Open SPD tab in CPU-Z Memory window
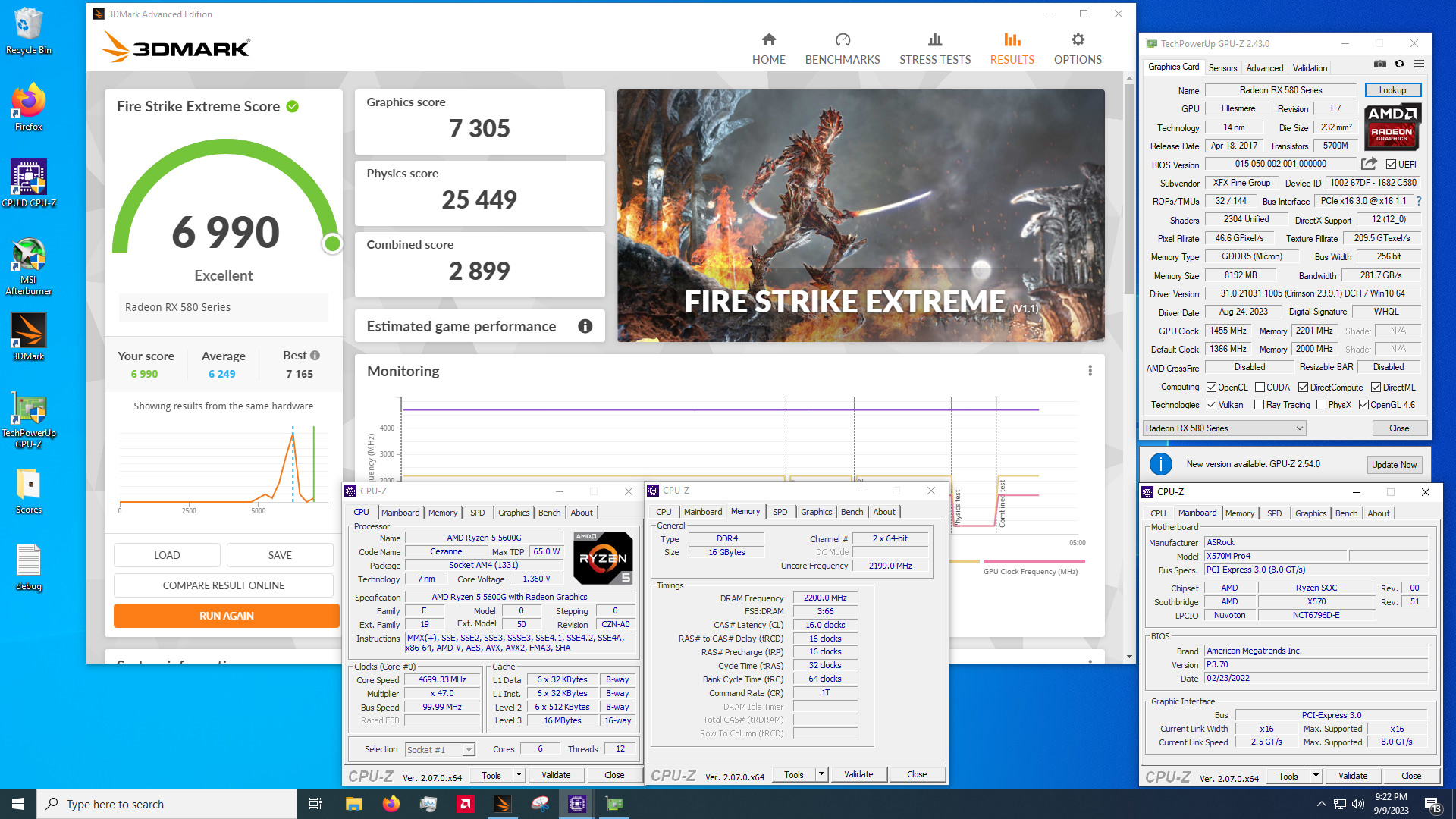The image size is (1456, 819). click(780, 512)
